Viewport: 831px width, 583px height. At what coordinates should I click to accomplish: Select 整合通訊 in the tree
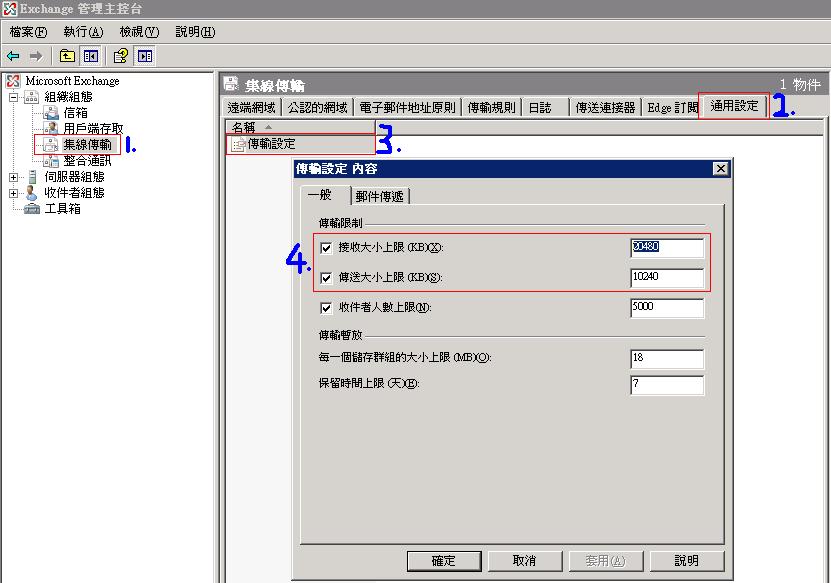87,161
